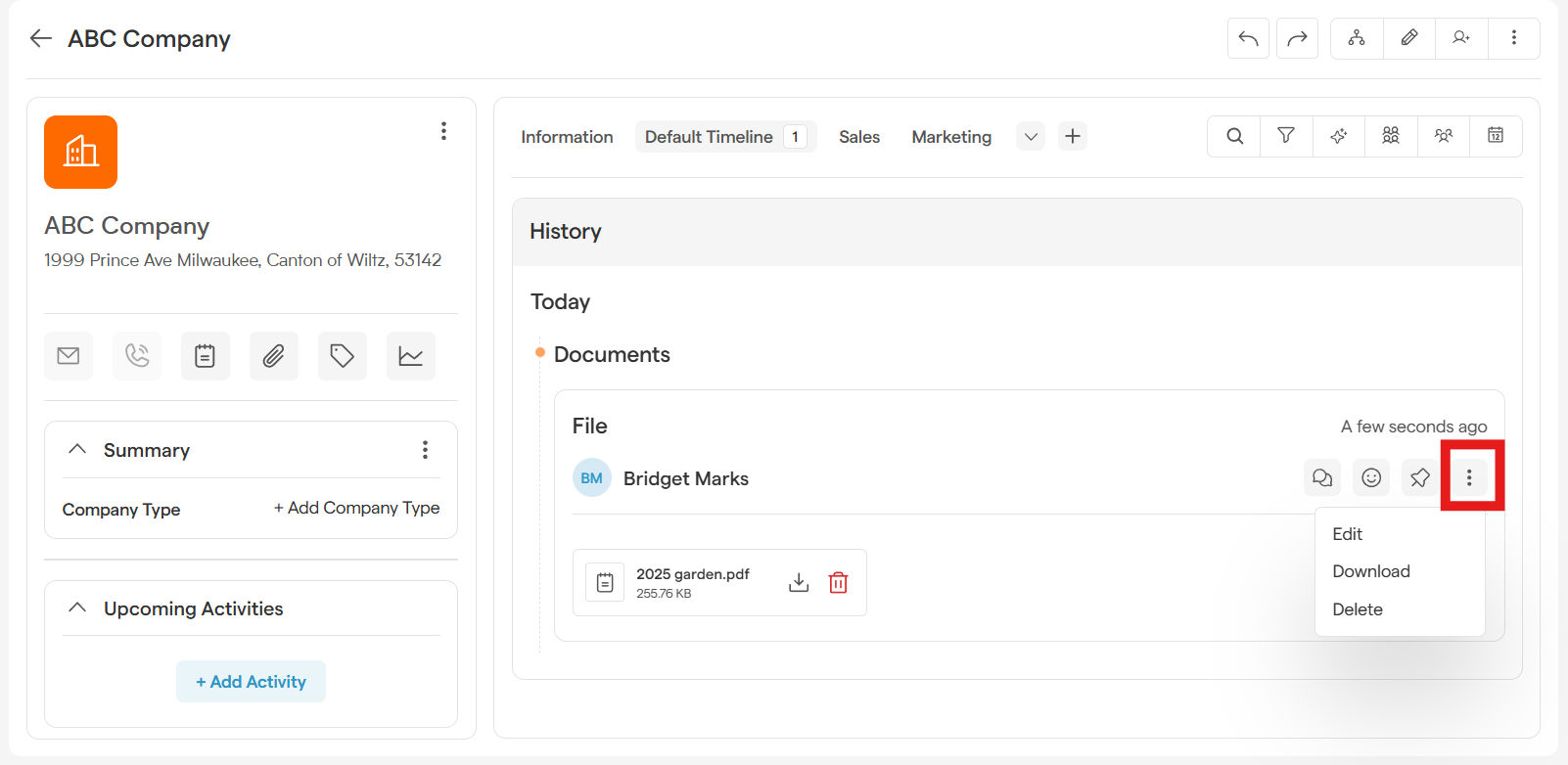This screenshot has width=1568, height=765.
Task: Expand the more tabs dropdown chevron
Action: 1031,137
